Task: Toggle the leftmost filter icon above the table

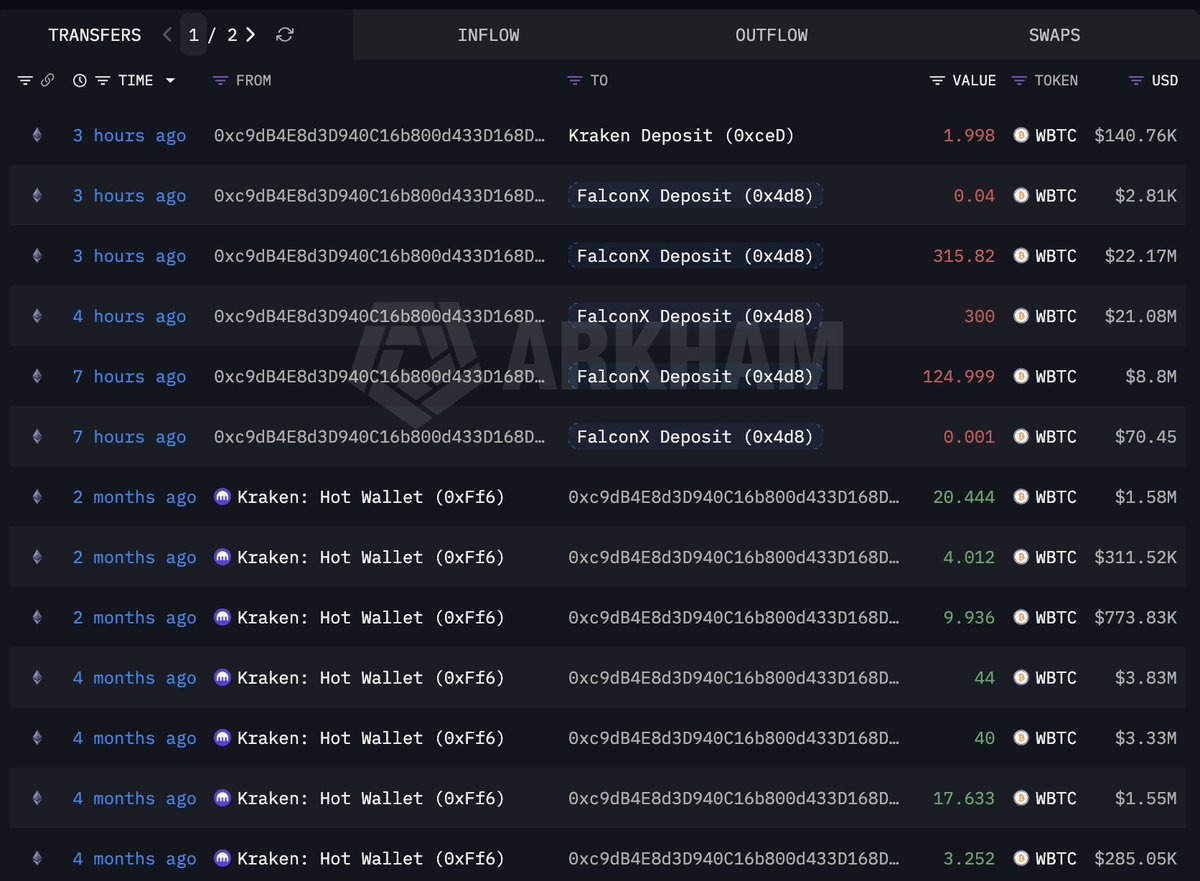Action: (24, 80)
